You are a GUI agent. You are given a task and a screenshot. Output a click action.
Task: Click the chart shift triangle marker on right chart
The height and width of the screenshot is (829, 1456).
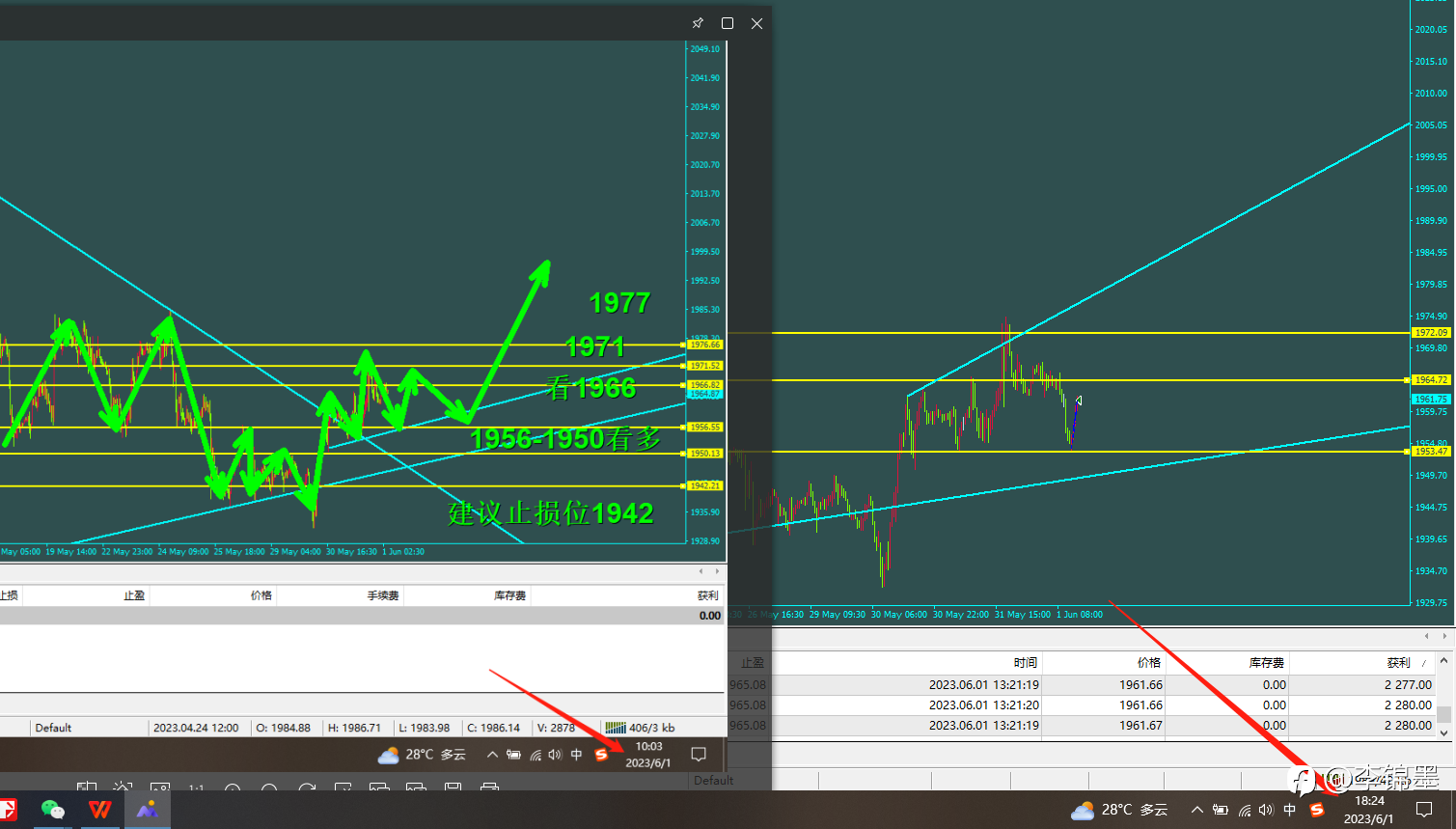(1079, 401)
